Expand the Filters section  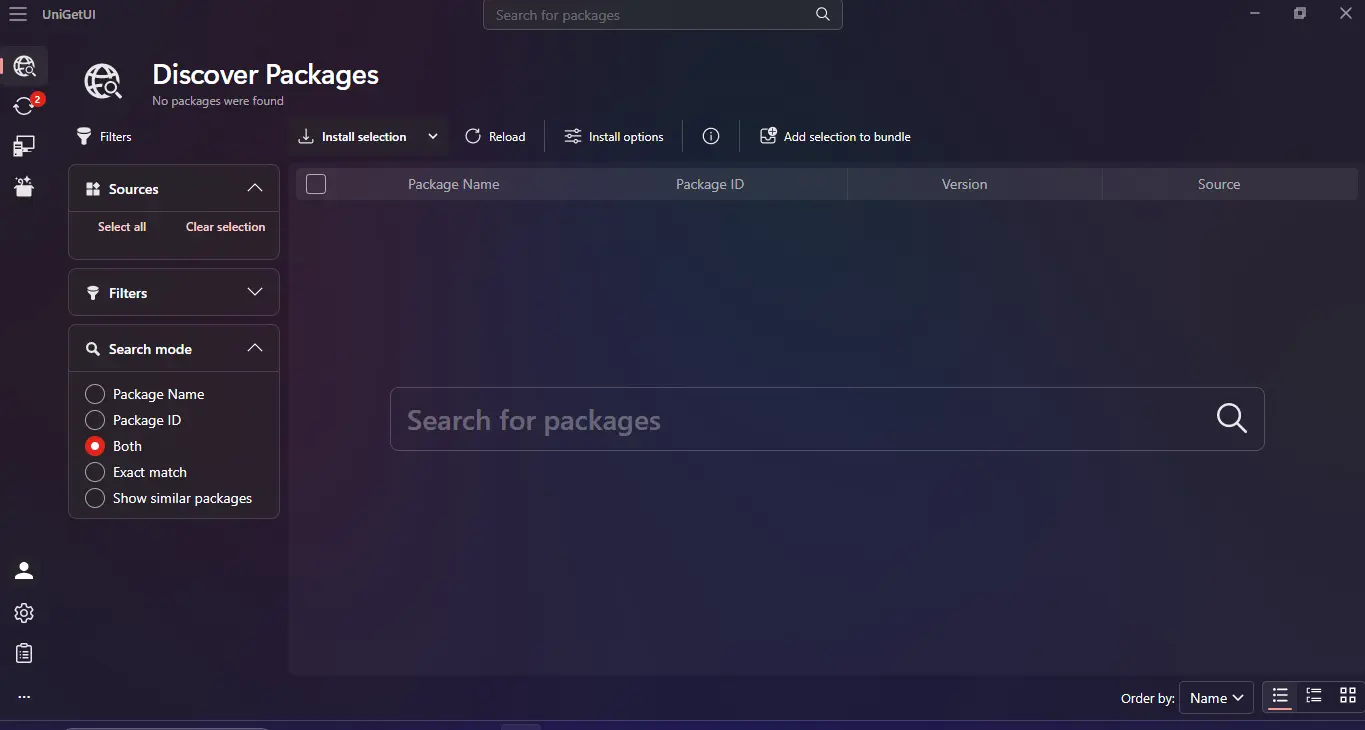click(x=255, y=292)
